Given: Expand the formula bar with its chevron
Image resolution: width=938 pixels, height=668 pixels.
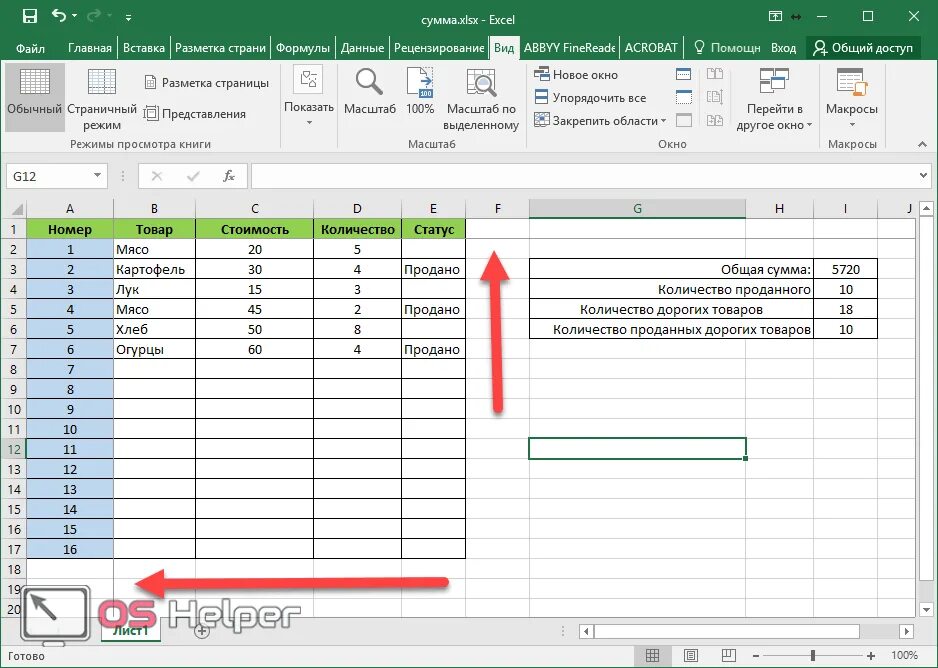Looking at the screenshot, I should point(924,176).
